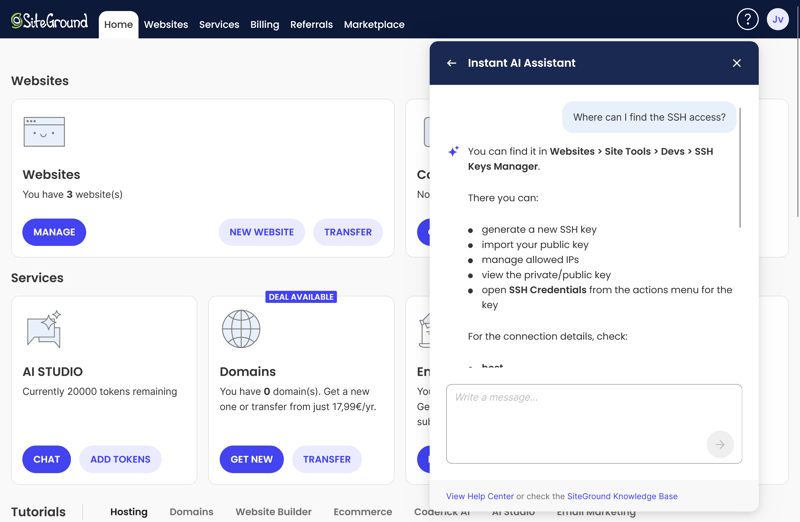Click the SiteGround logo
800x522 pixels.
[x=49, y=21]
